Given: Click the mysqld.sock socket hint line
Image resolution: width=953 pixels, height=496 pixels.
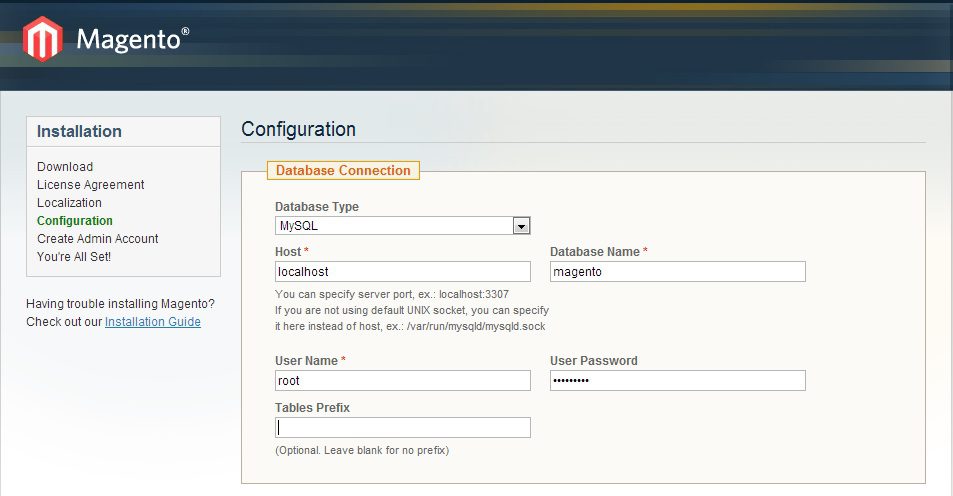Looking at the screenshot, I should tap(410, 326).
